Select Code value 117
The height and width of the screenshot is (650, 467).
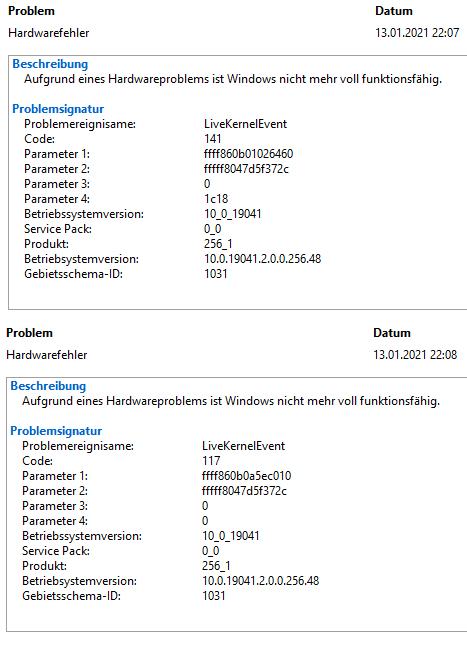pyautogui.click(x=211, y=461)
